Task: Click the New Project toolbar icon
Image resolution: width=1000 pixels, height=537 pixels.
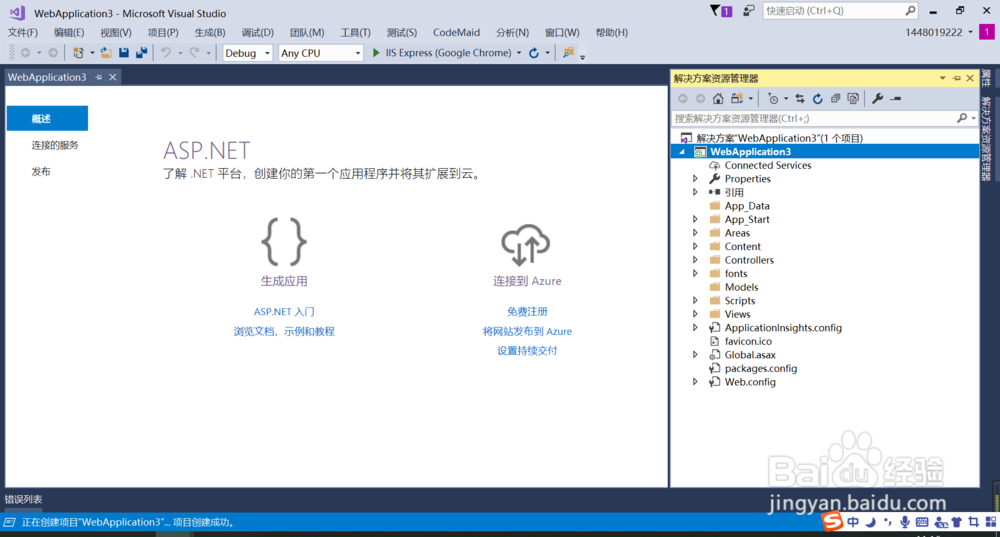Action: [x=78, y=53]
